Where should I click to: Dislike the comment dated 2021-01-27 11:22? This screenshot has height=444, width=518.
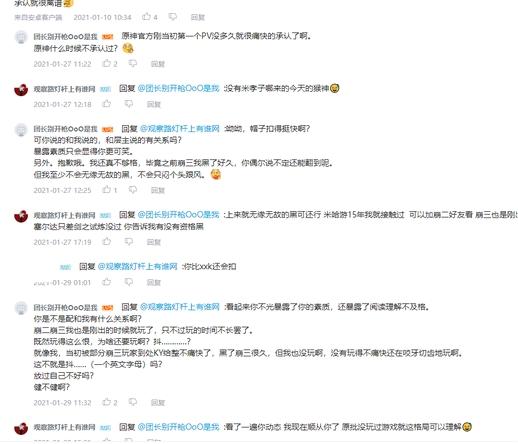(x=133, y=63)
